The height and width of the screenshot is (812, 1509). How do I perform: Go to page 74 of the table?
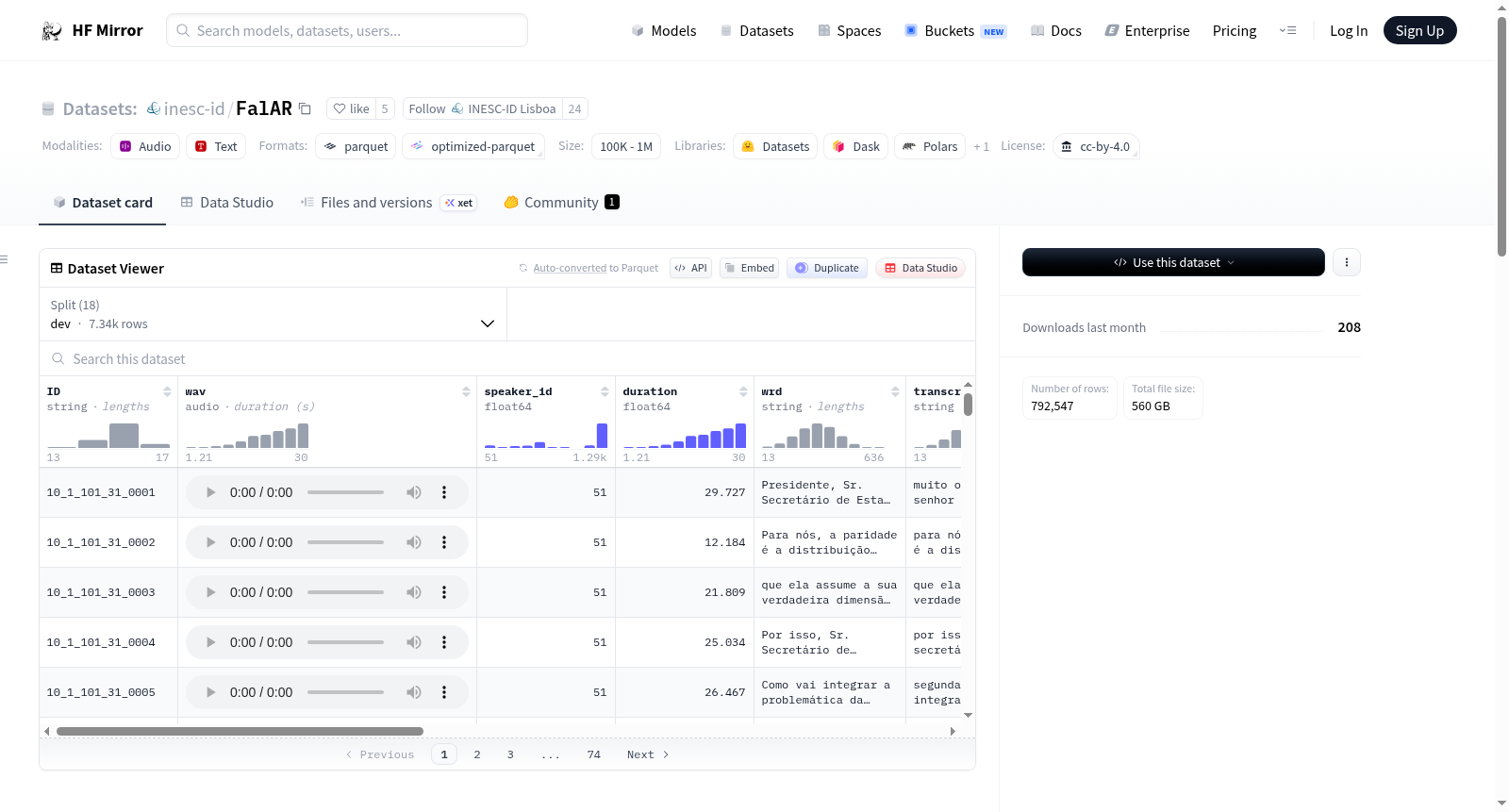click(594, 754)
